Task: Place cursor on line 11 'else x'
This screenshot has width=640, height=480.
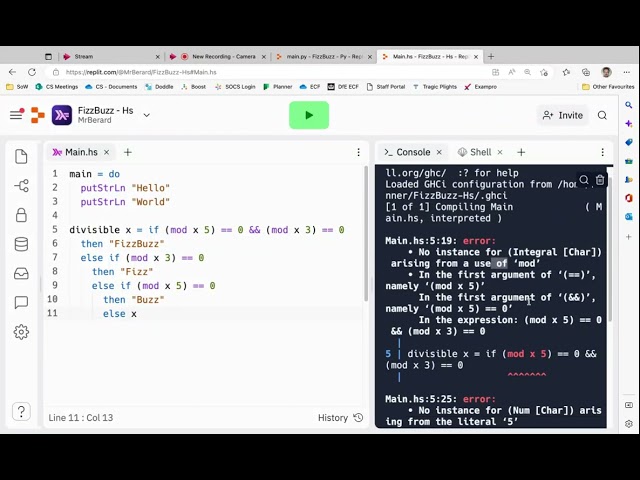Action: click(120, 314)
